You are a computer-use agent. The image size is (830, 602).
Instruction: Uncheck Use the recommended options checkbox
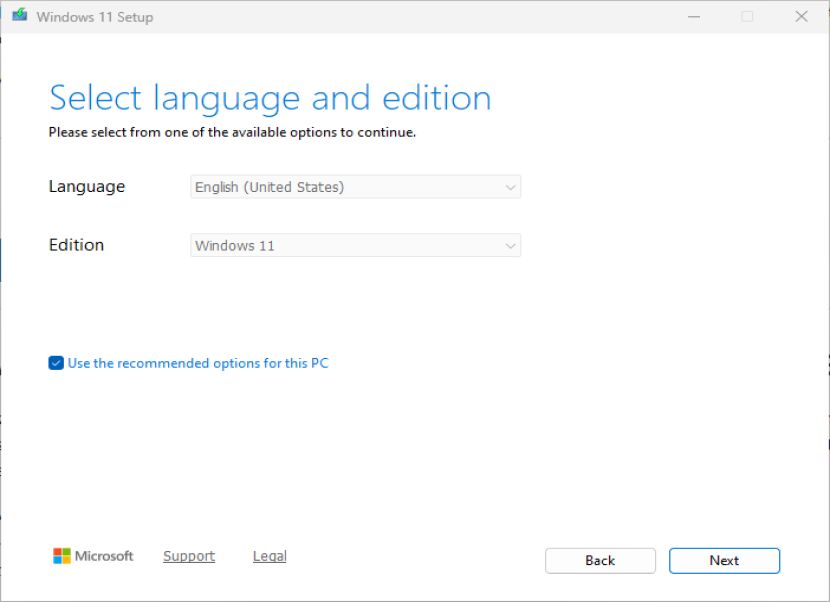[x=56, y=363]
